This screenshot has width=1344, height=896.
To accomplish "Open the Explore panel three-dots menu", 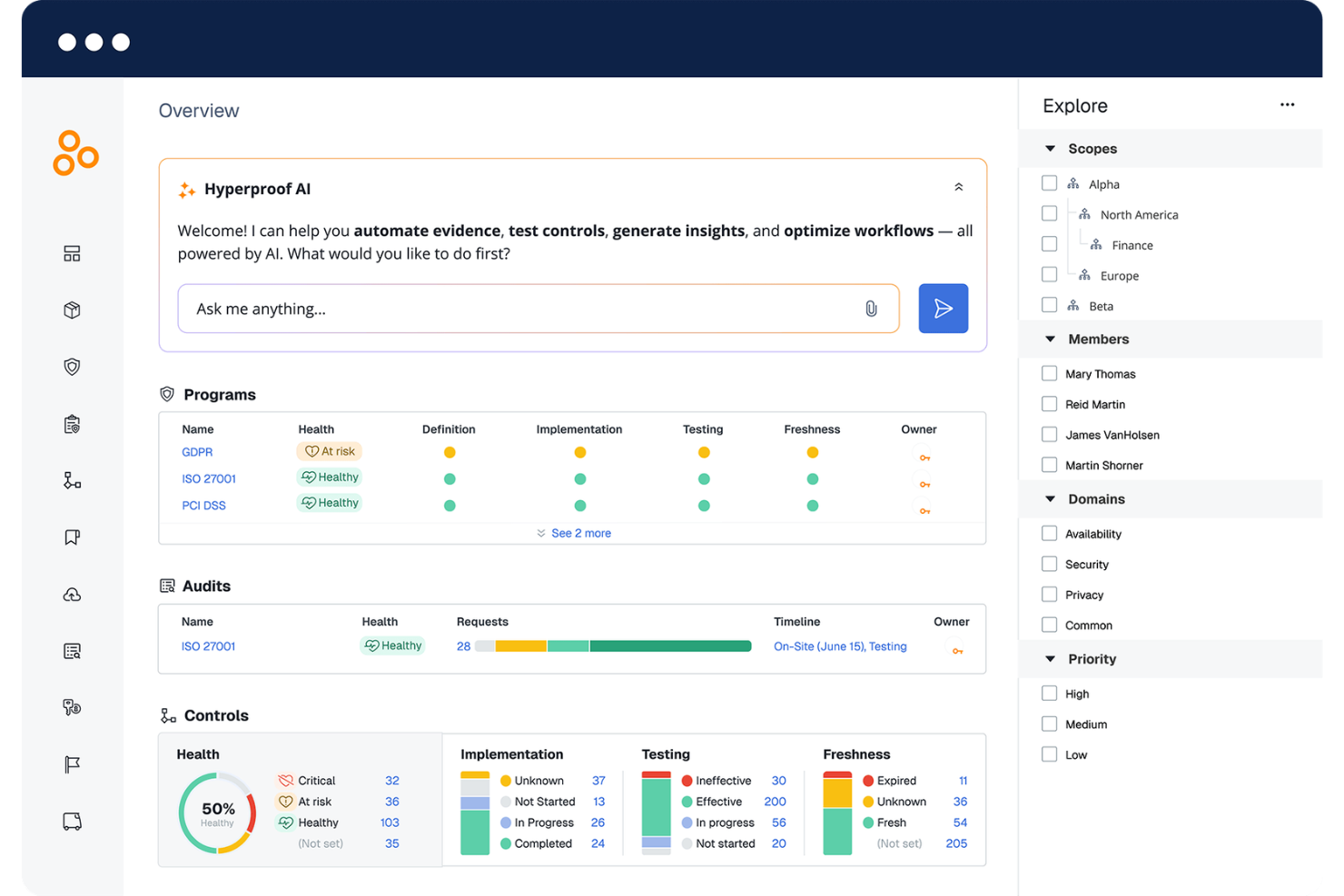I will coord(1287,104).
